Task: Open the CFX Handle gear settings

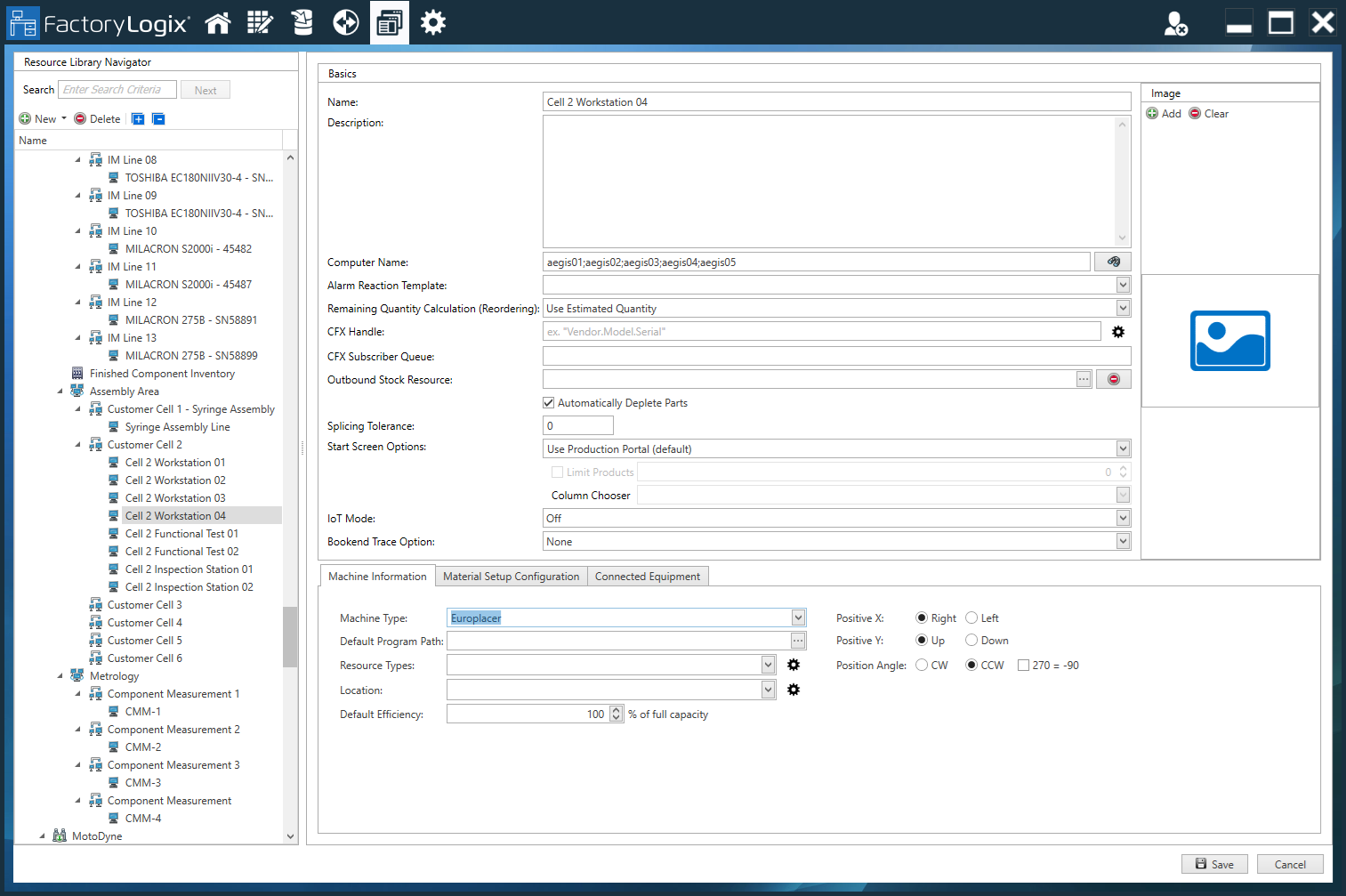Action: (1118, 330)
